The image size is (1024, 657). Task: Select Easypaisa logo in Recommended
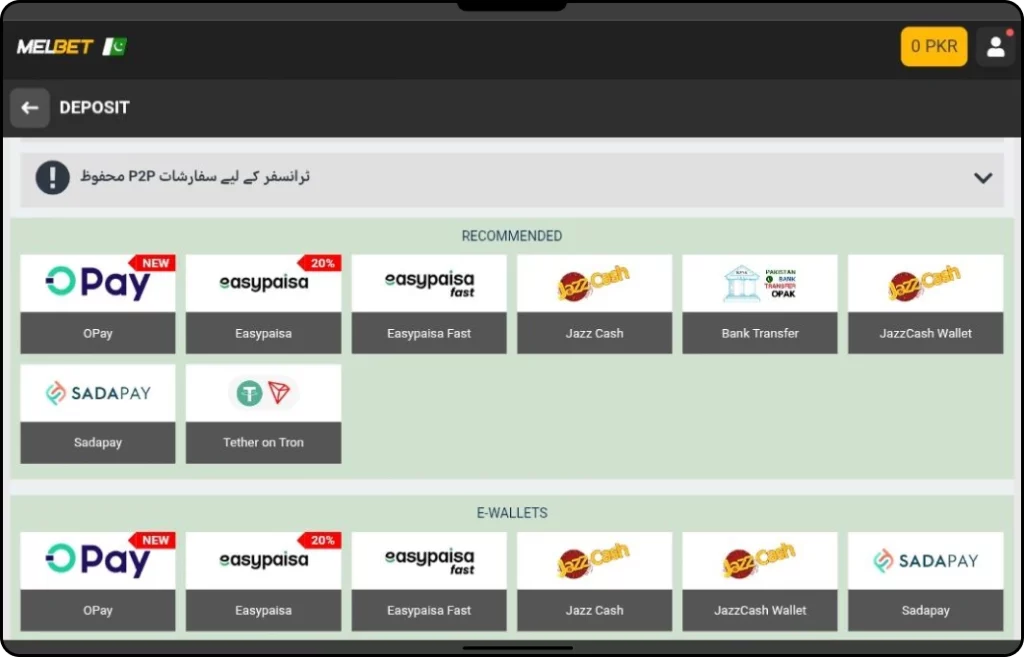coord(263,283)
